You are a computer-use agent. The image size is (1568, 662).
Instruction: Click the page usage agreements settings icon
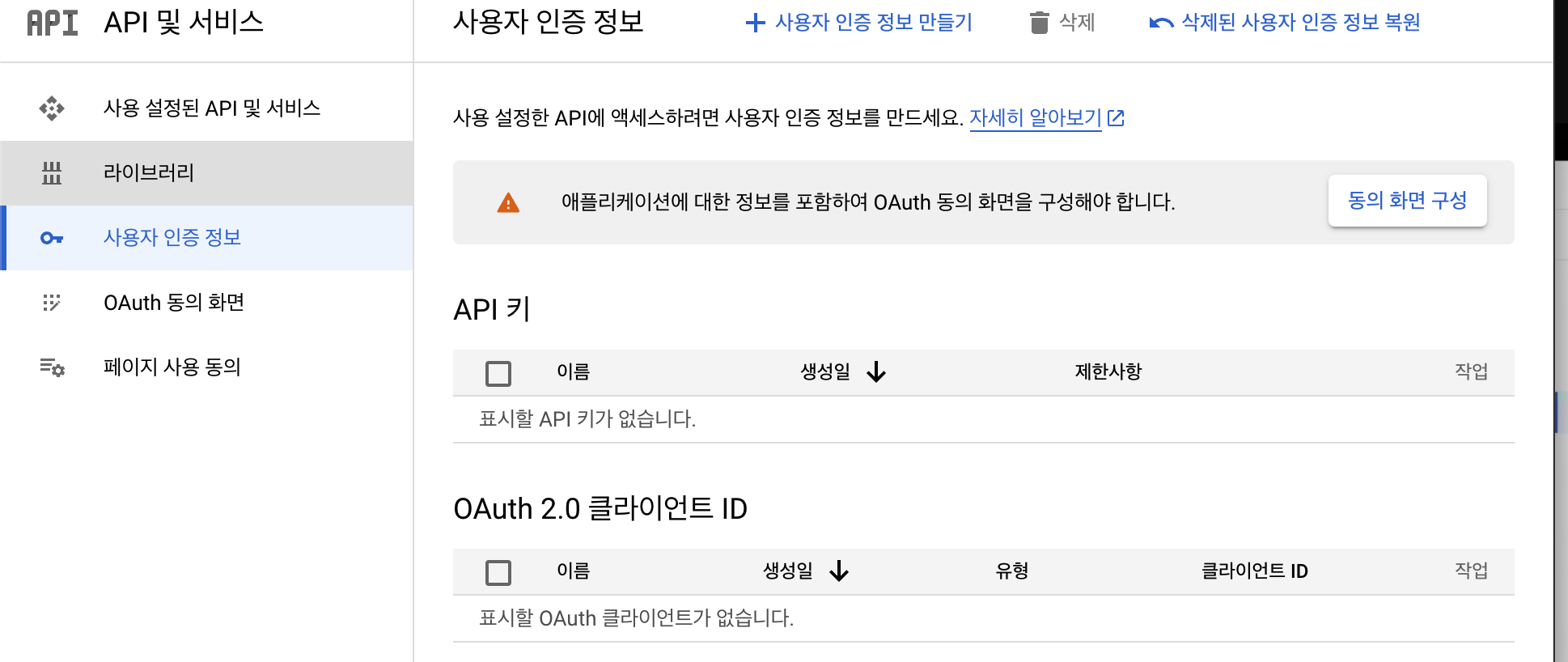[x=52, y=367]
